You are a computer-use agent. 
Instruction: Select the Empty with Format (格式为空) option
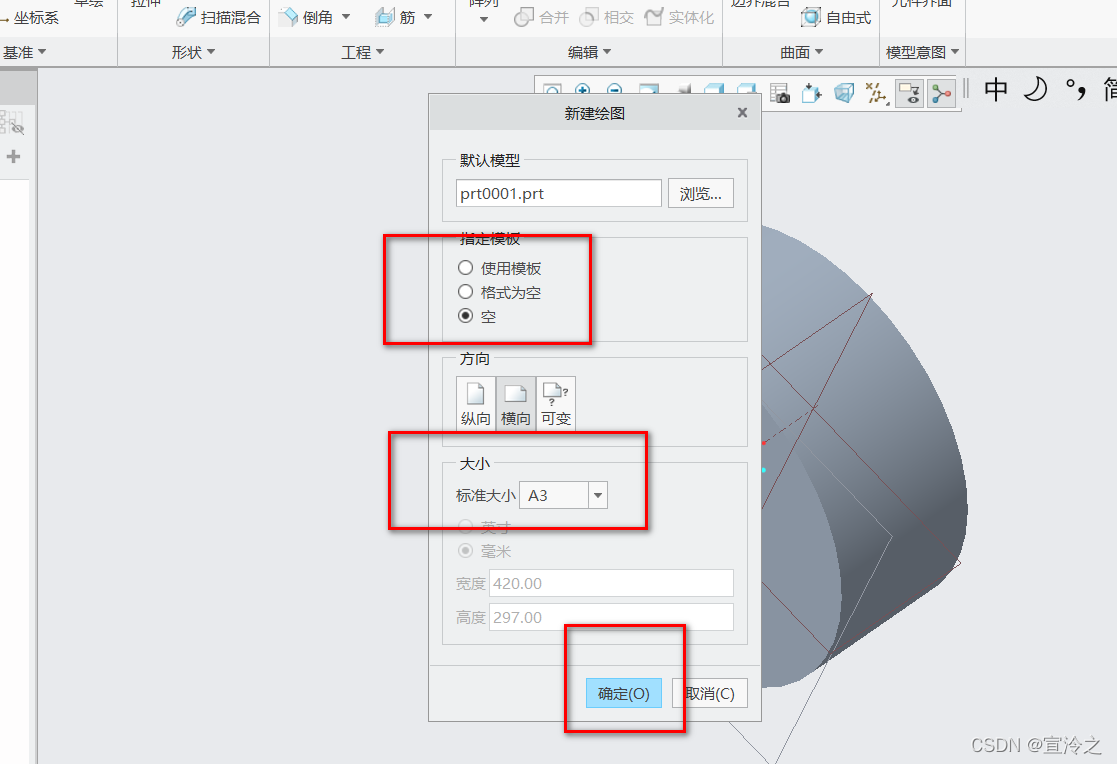(x=465, y=291)
